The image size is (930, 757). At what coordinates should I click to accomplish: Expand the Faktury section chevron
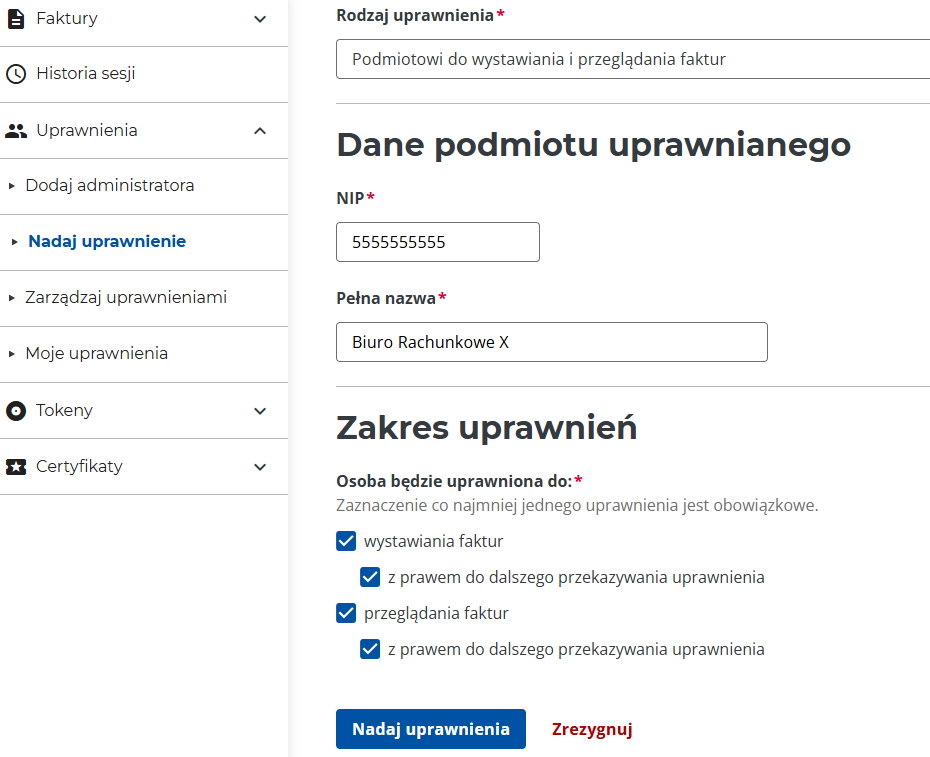click(x=260, y=19)
